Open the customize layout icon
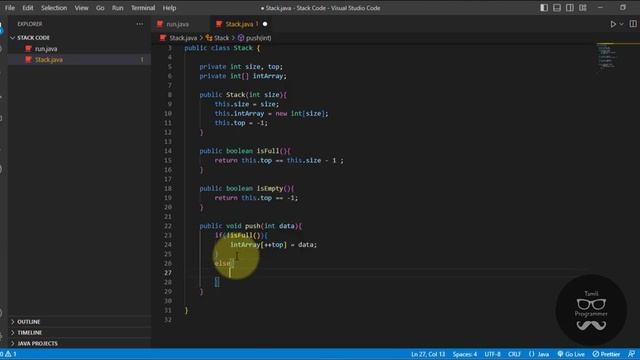 [x=583, y=8]
